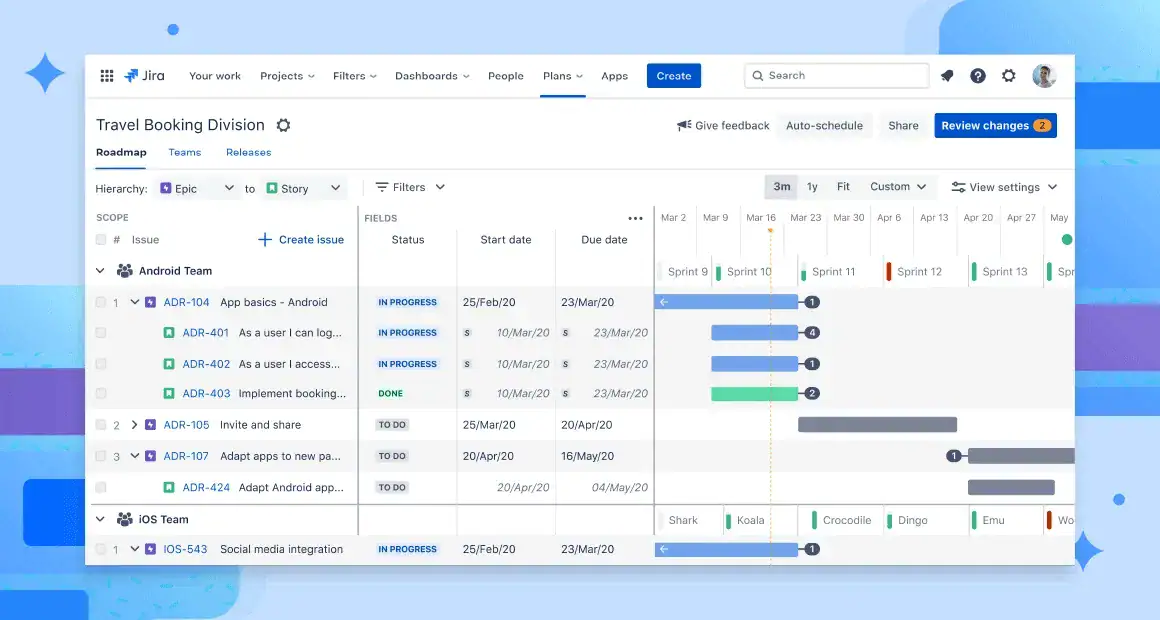Tick the checkbox for ADR-104
The image size is (1160, 620).
[x=101, y=302]
